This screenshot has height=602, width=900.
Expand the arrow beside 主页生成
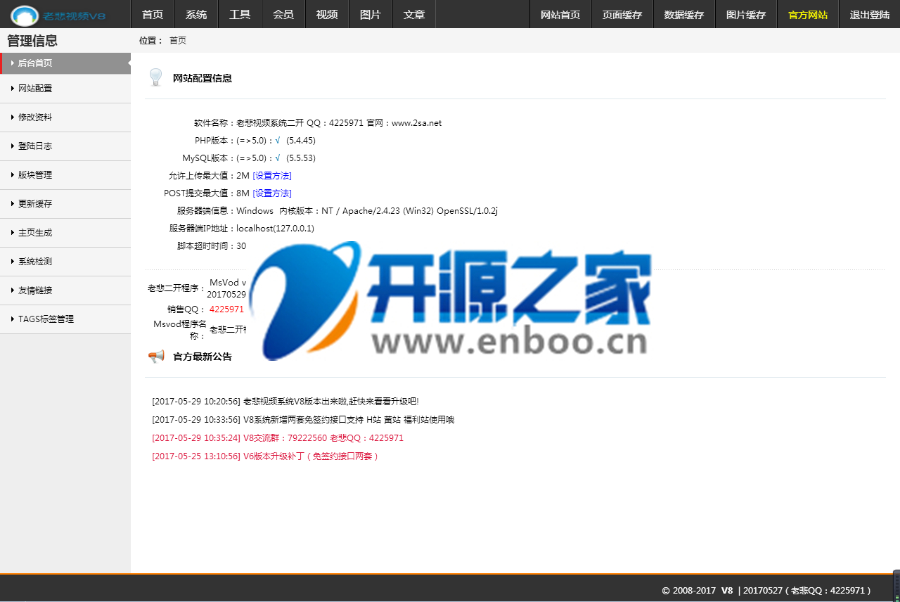[12, 232]
